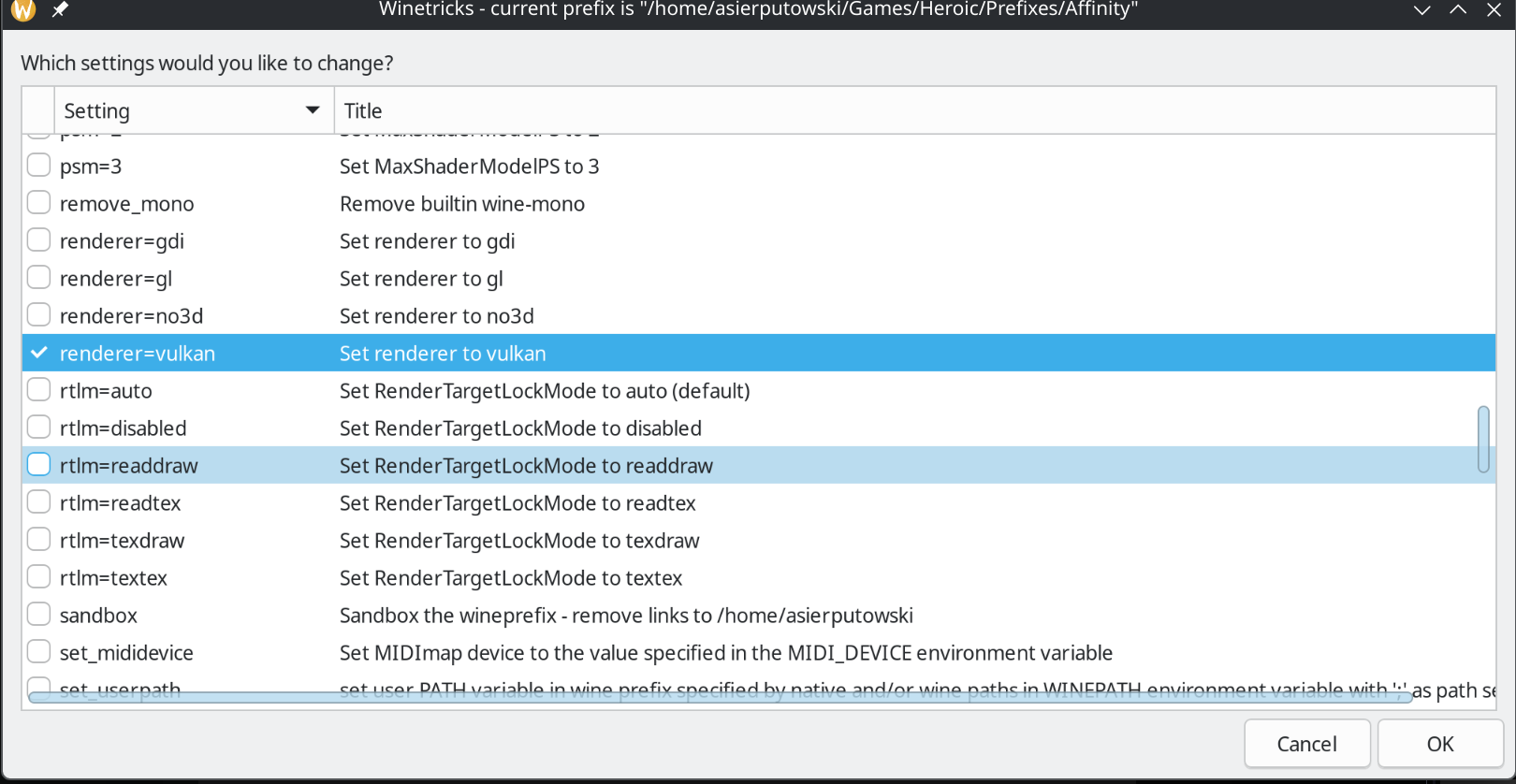Click the Title column header
The height and width of the screenshot is (784, 1516).
tap(915, 110)
